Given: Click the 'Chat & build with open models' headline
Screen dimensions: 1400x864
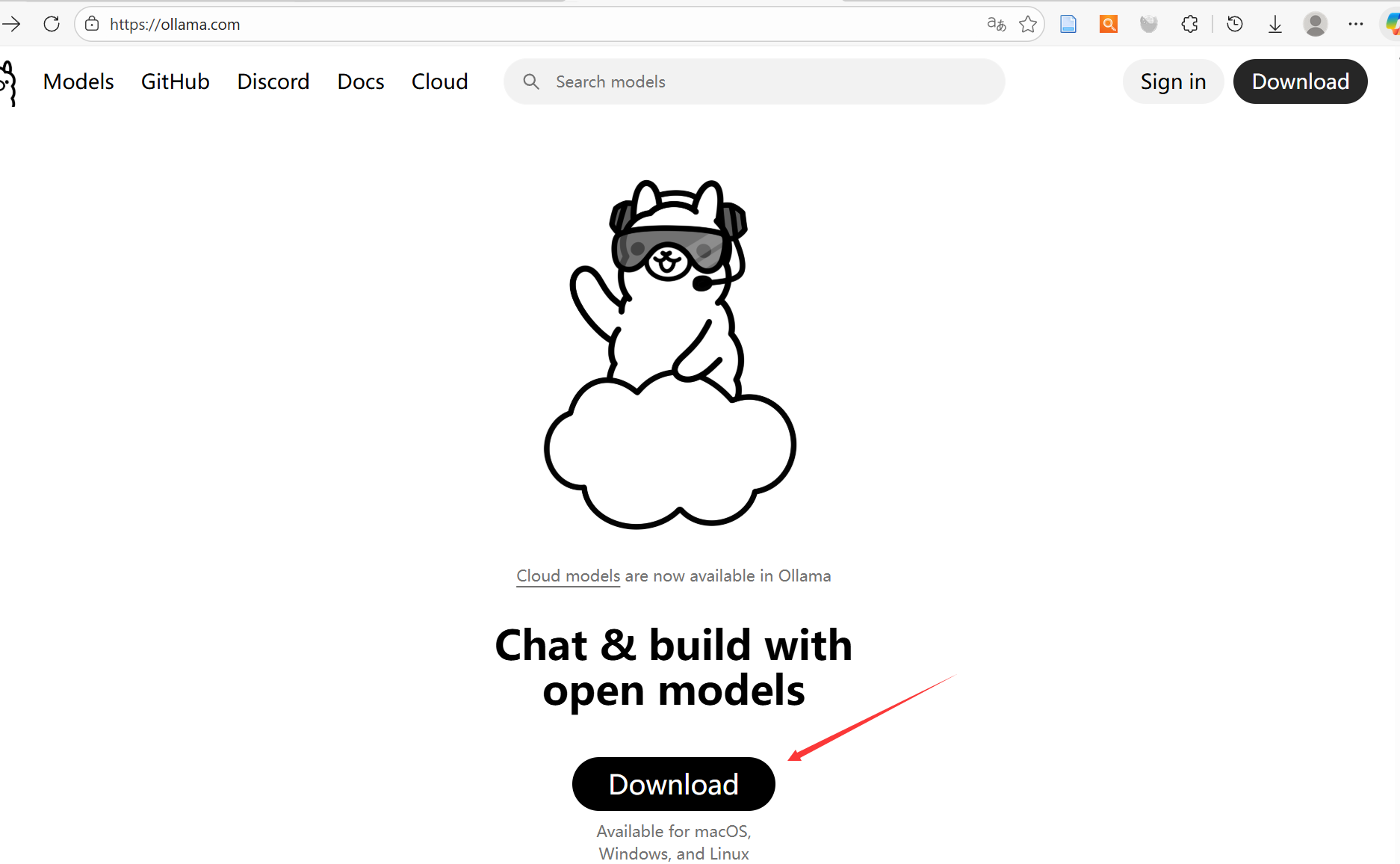Looking at the screenshot, I should tap(674, 667).
